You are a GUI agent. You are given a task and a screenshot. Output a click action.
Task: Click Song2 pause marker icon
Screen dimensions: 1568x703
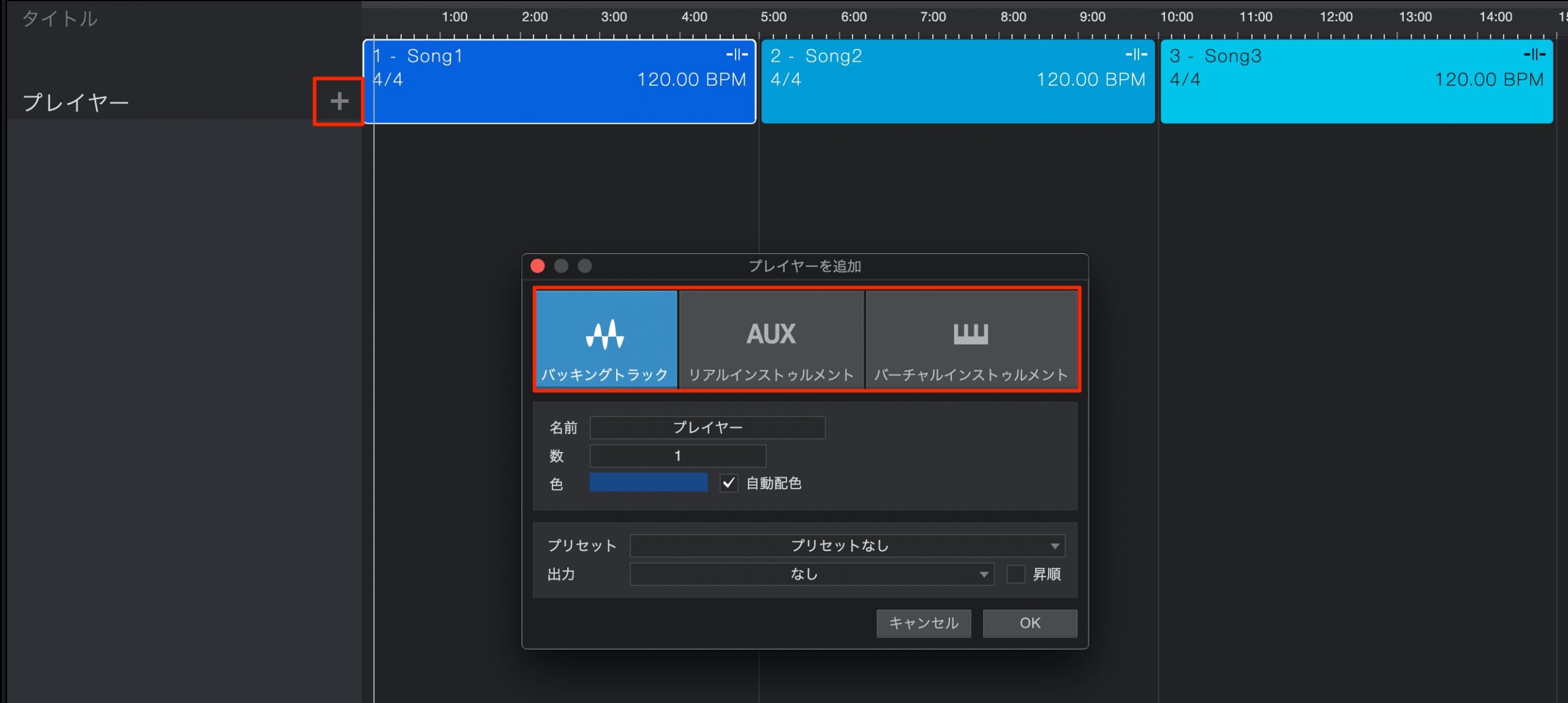[x=1136, y=55]
